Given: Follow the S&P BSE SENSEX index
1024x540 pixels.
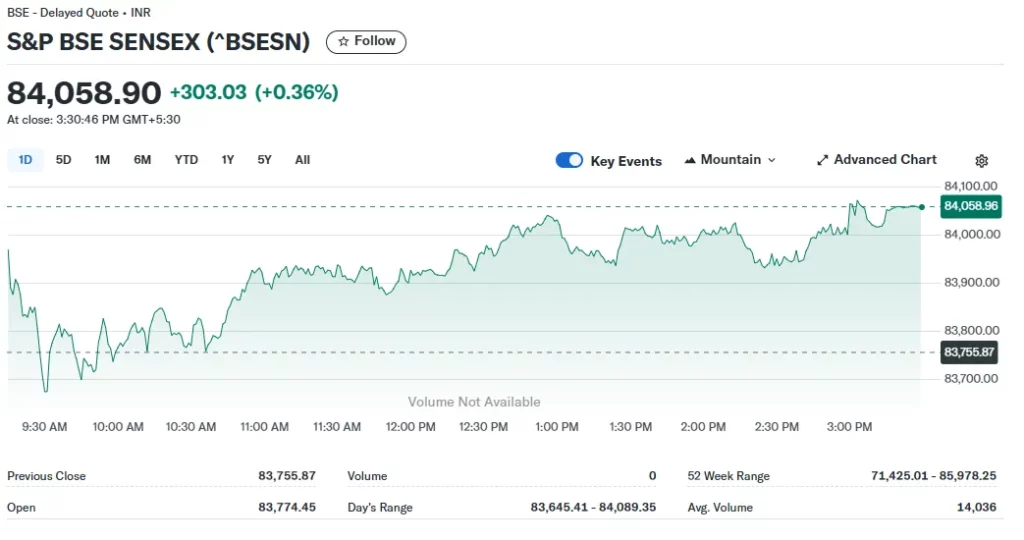Looking at the screenshot, I should pyautogui.click(x=366, y=42).
